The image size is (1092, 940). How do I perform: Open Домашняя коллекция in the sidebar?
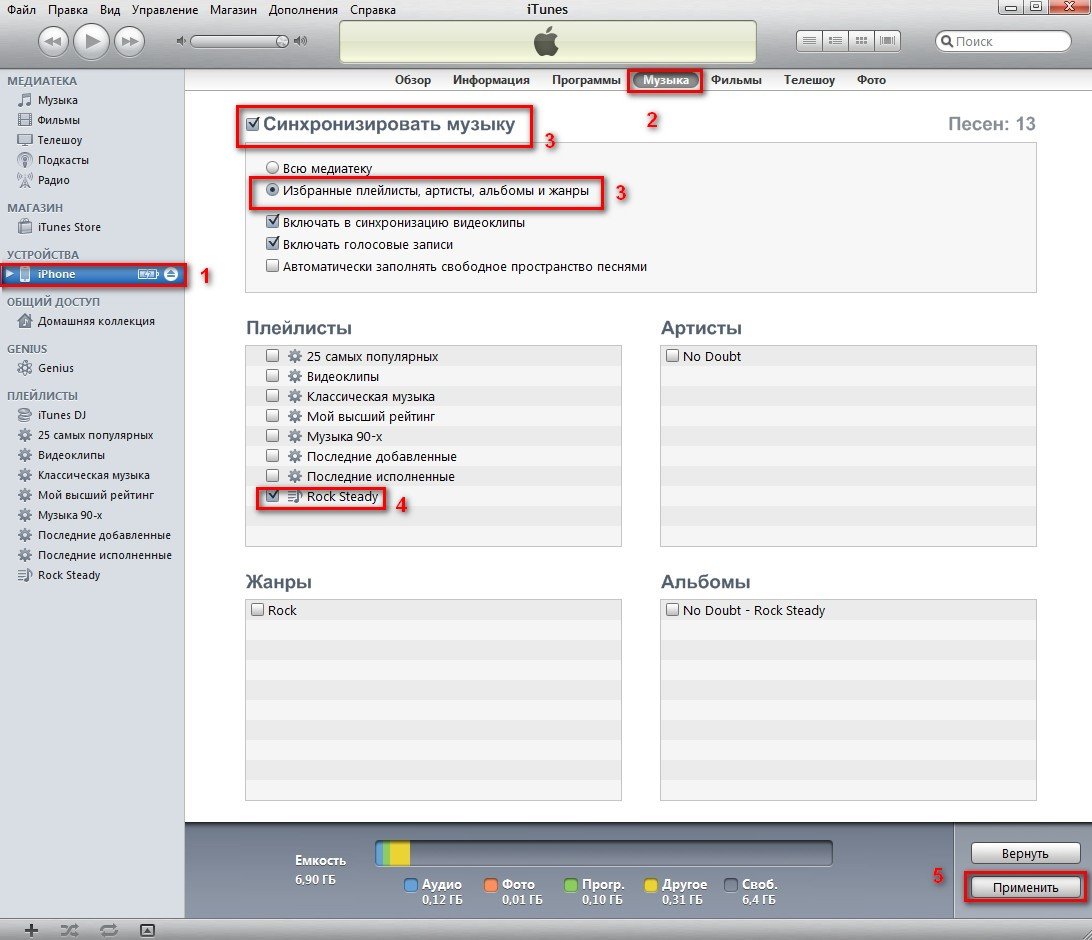[x=96, y=321]
